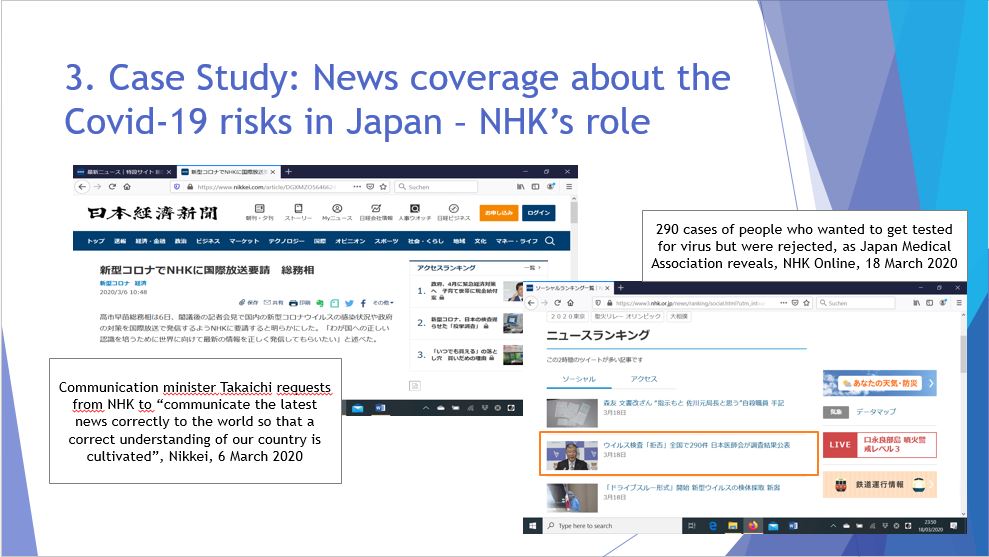This screenshot has width=989, height=557.
Task: Switch to ソーシャル ranking tab
Action: point(579,379)
